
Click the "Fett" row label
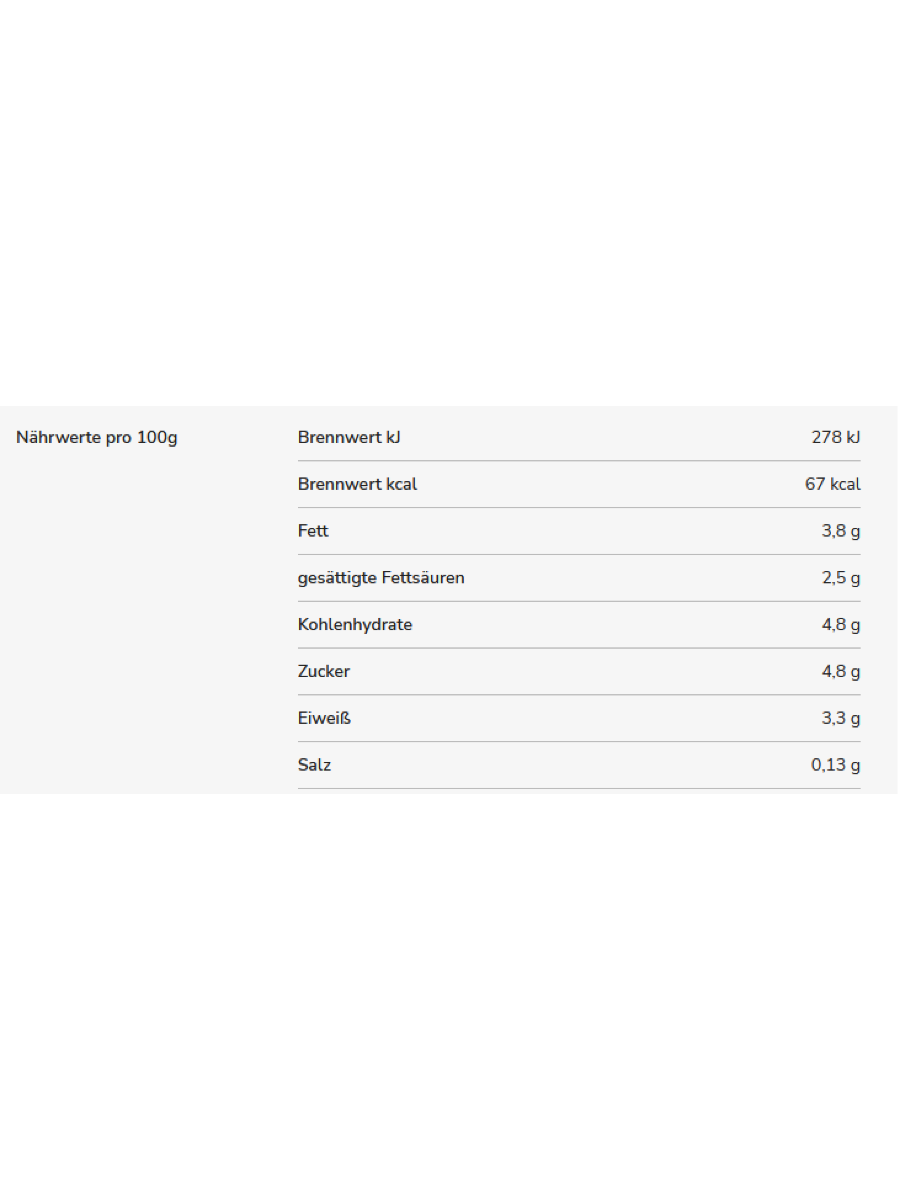(313, 531)
